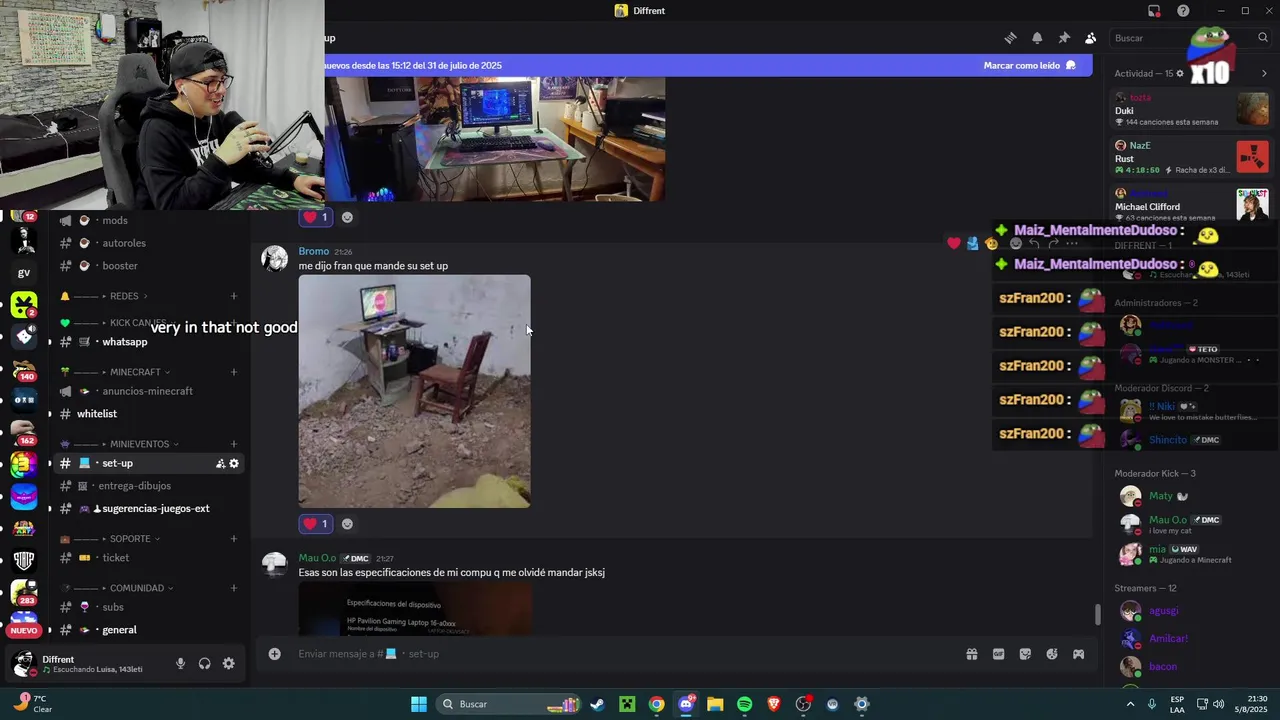The height and width of the screenshot is (720, 1280).
Task: Expand the Actividad panel chevron arrow
Action: (1264, 73)
